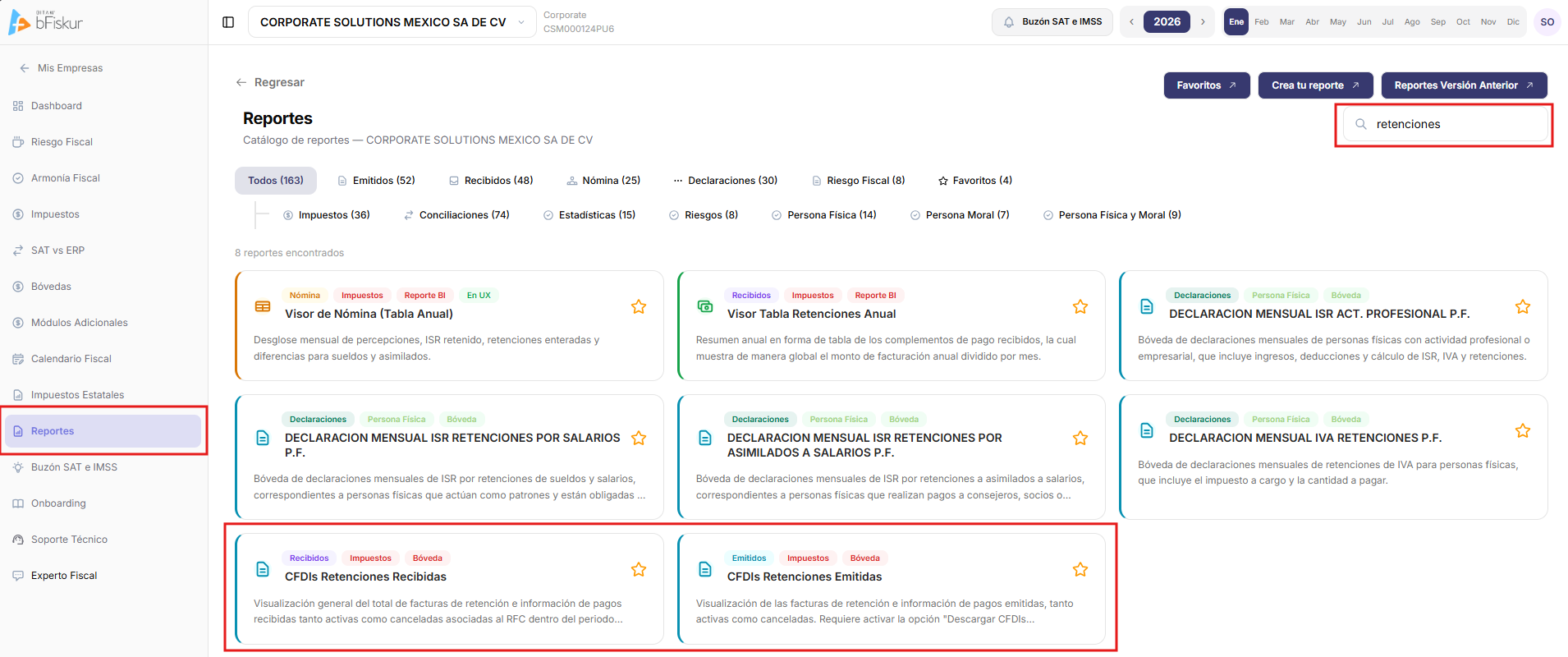
Task: Open DECLARACION MENSUAL IVA RETENCIONES P.F.
Action: click(x=1333, y=457)
